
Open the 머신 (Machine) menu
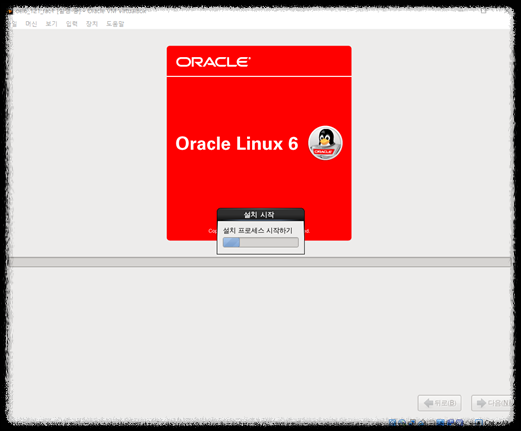click(x=31, y=24)
